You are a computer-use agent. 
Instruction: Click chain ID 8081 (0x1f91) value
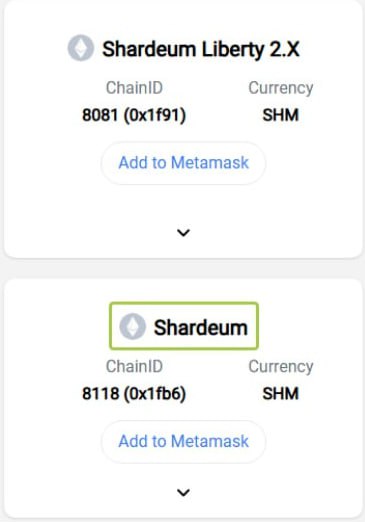134,115
